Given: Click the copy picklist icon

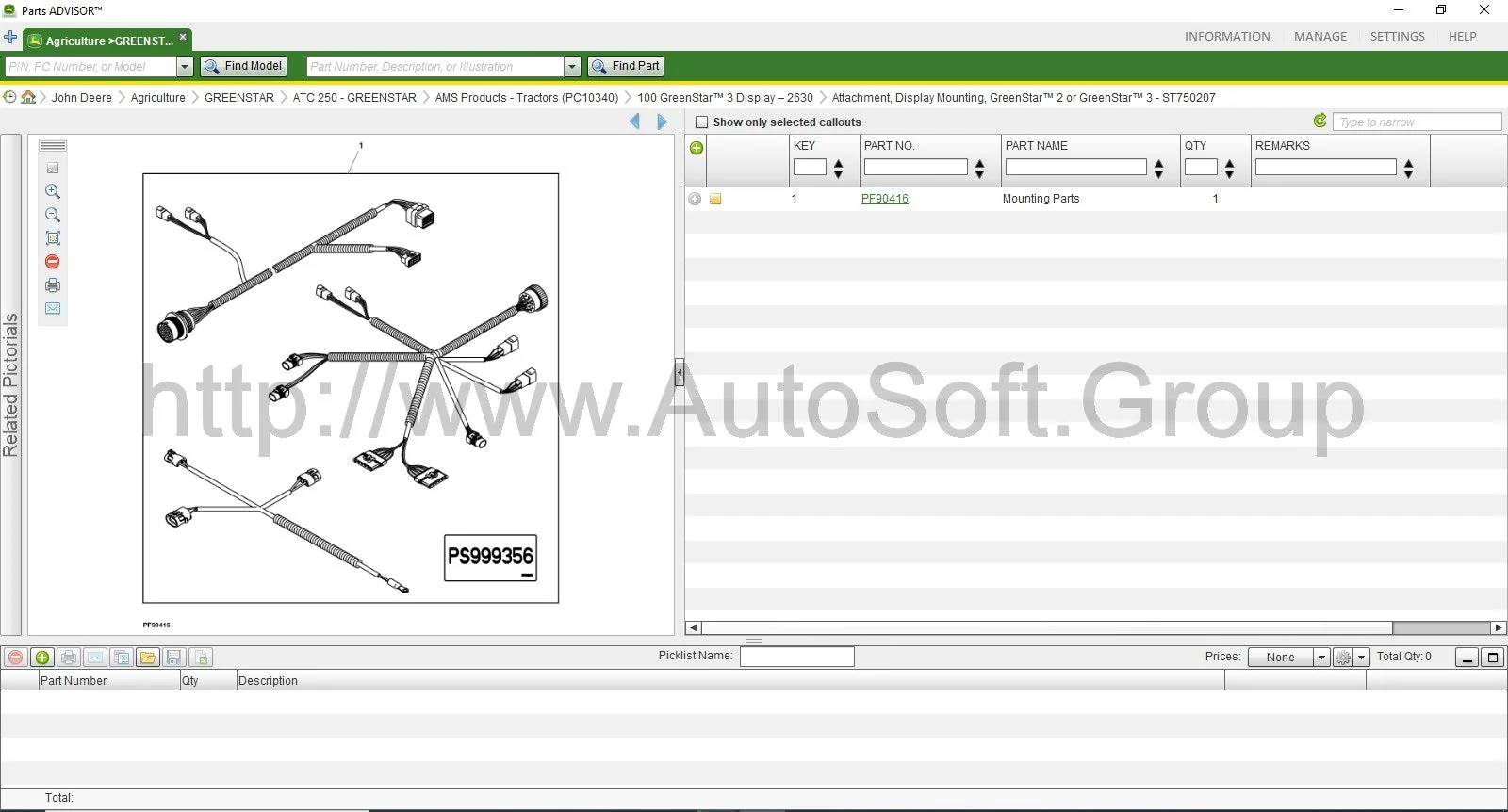Looking at the screenshot, I should coord(122,658).
